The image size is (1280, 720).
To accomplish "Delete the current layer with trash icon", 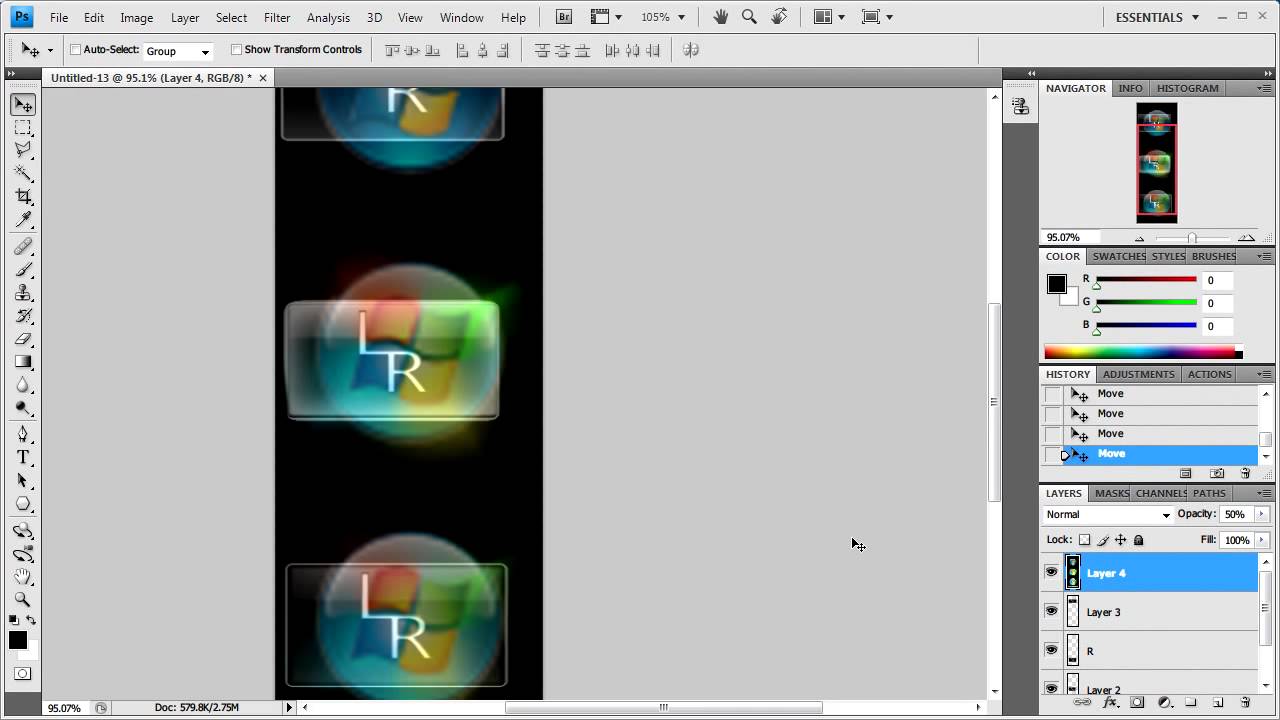I will [x=1245, y=703].
